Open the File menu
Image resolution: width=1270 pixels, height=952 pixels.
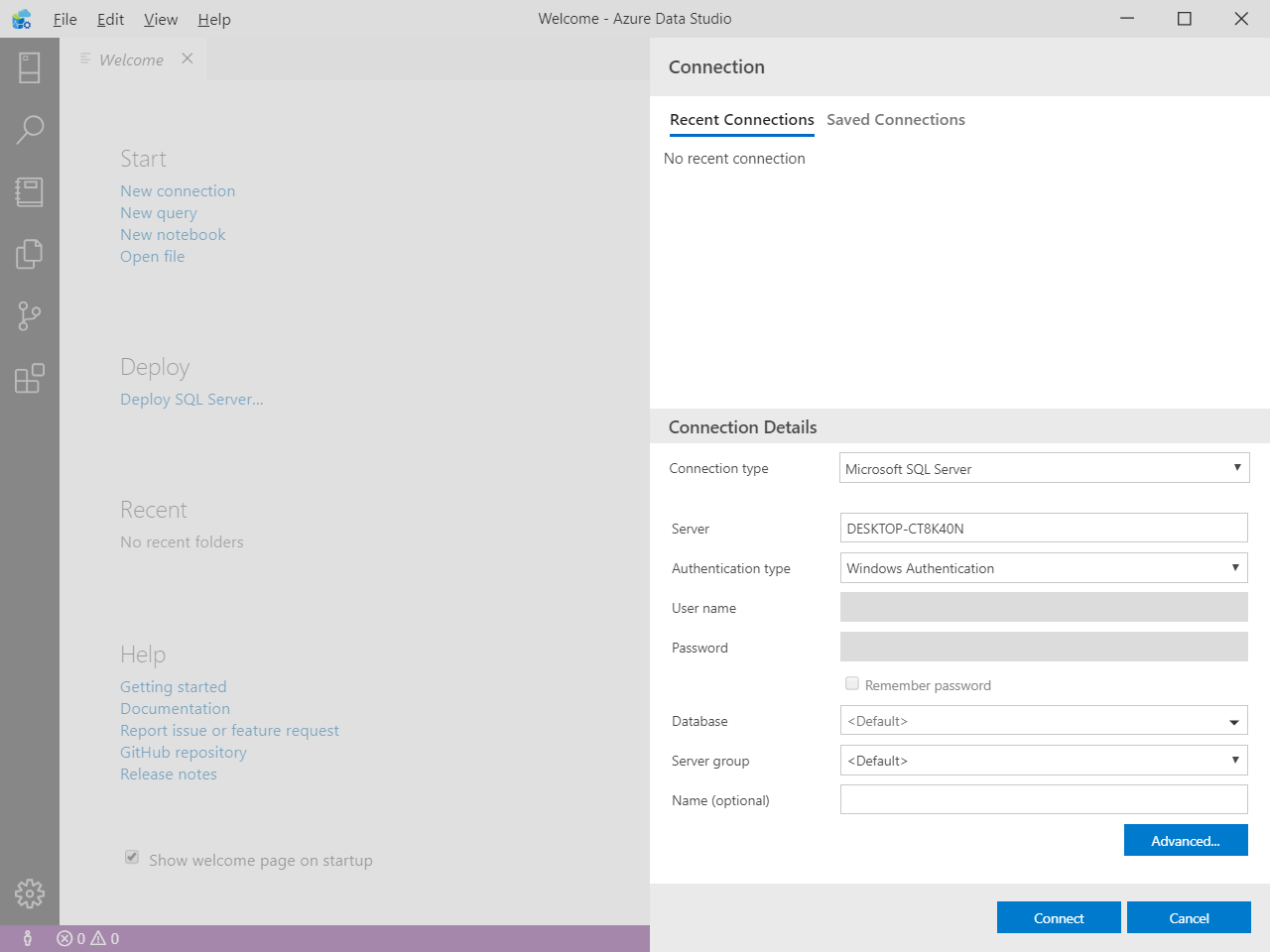(65, 19)
